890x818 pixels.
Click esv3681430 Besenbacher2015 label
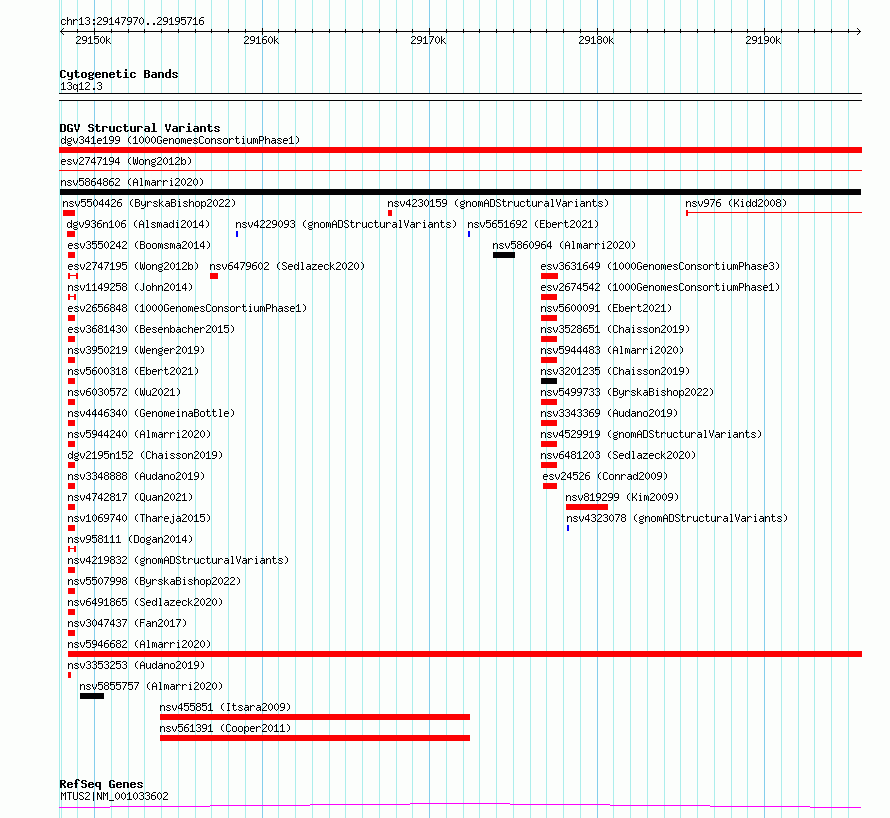[151, 329]
